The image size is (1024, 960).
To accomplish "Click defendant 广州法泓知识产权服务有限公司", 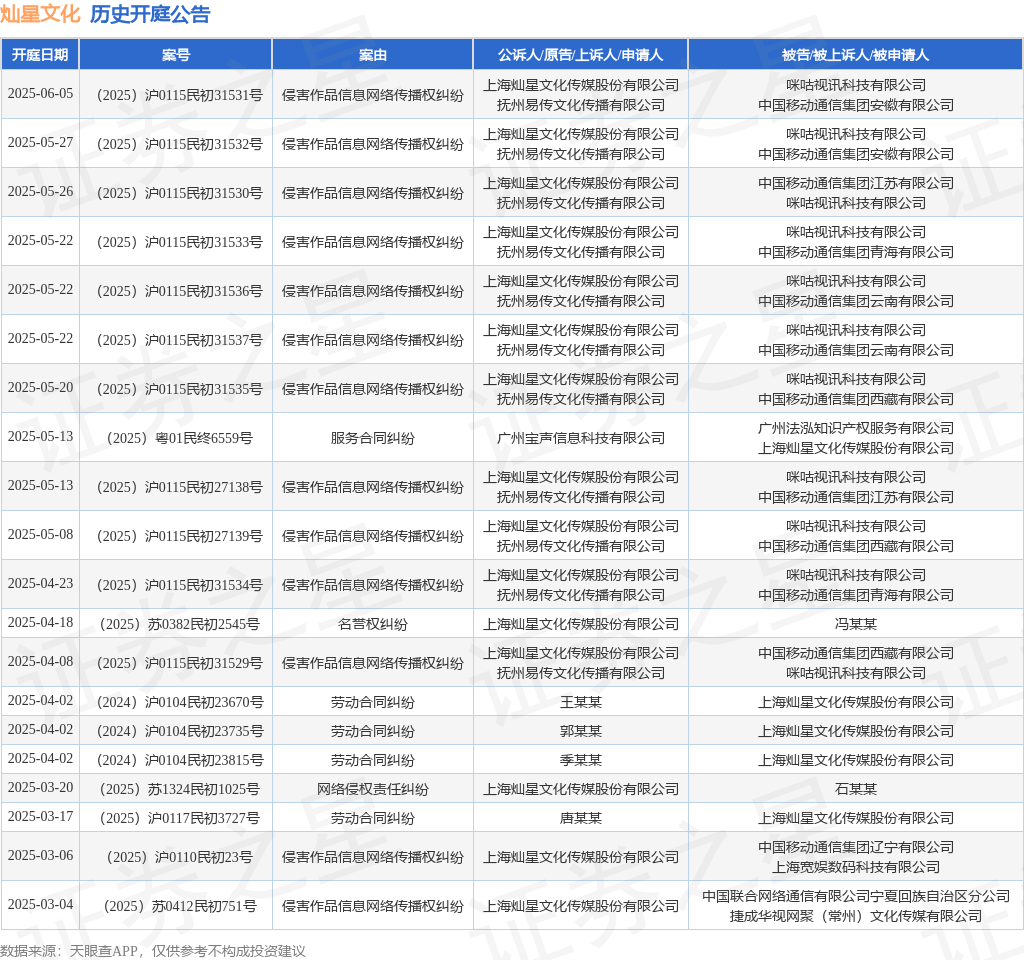I will point(856,428).
